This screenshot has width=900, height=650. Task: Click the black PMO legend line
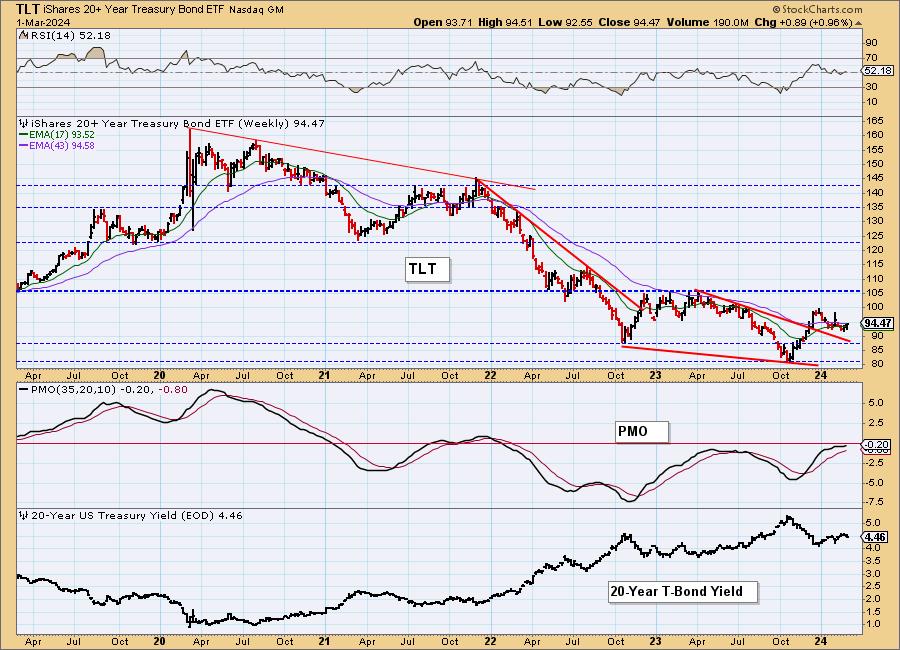click(x=24, y=389)
